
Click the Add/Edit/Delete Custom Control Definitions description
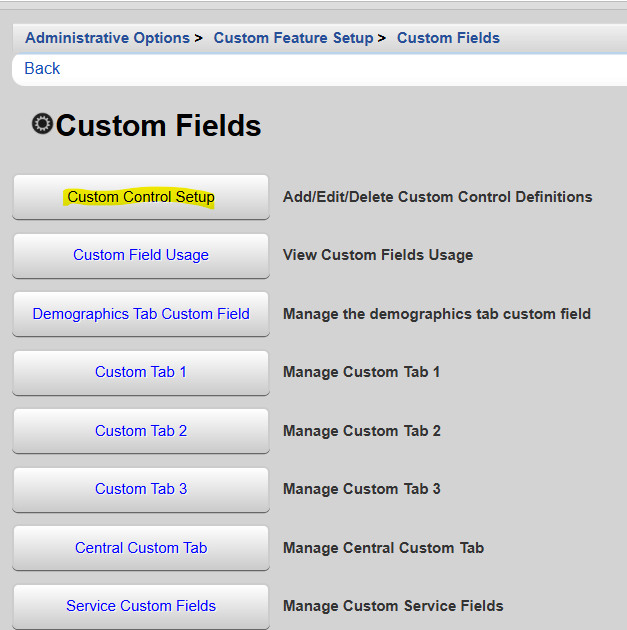pyautogui.click(x=437, y=197)
